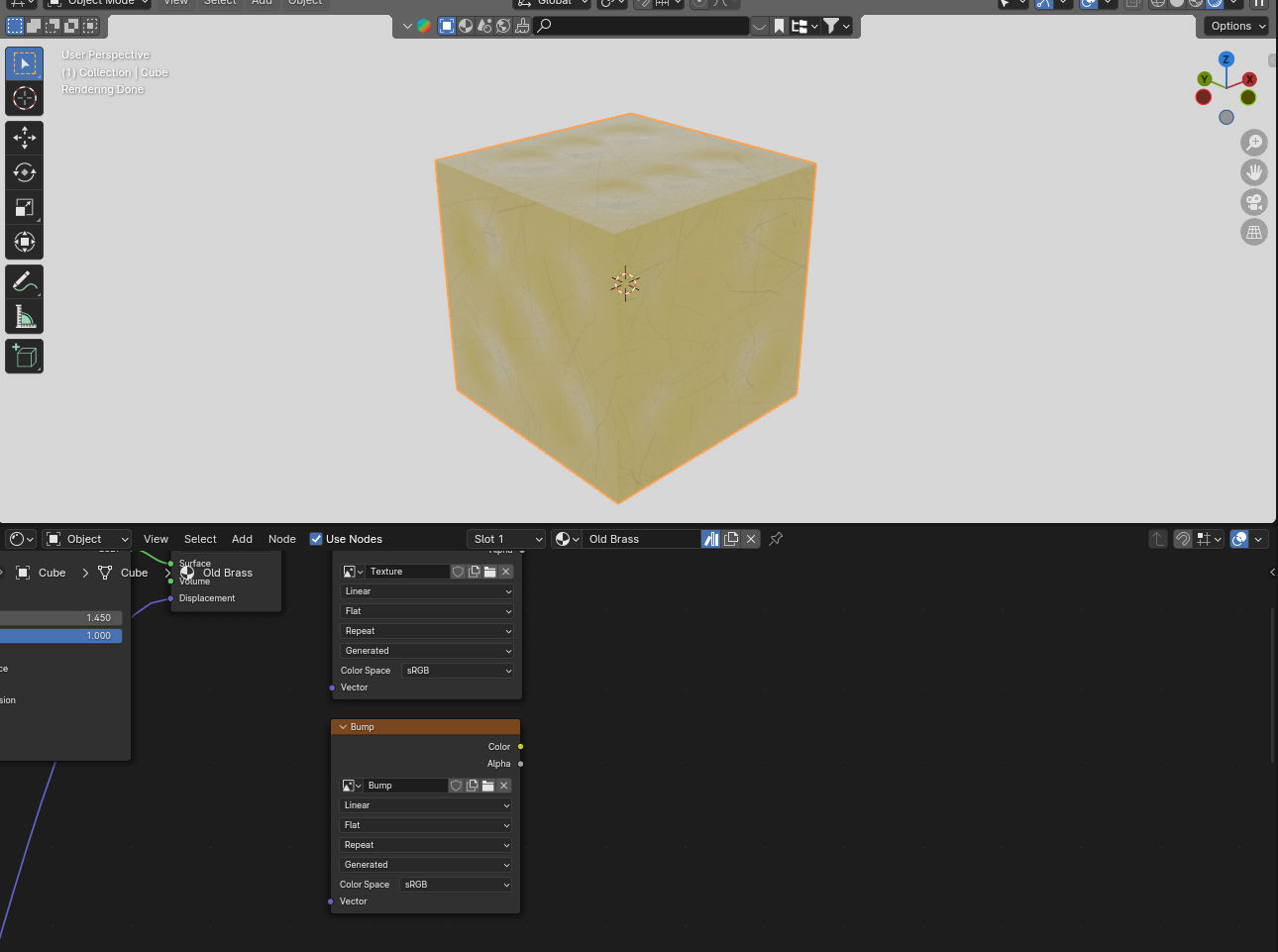Screen dimensions: 1278x952
Task: Open image file for Texture node
Action: coord(489,572)
